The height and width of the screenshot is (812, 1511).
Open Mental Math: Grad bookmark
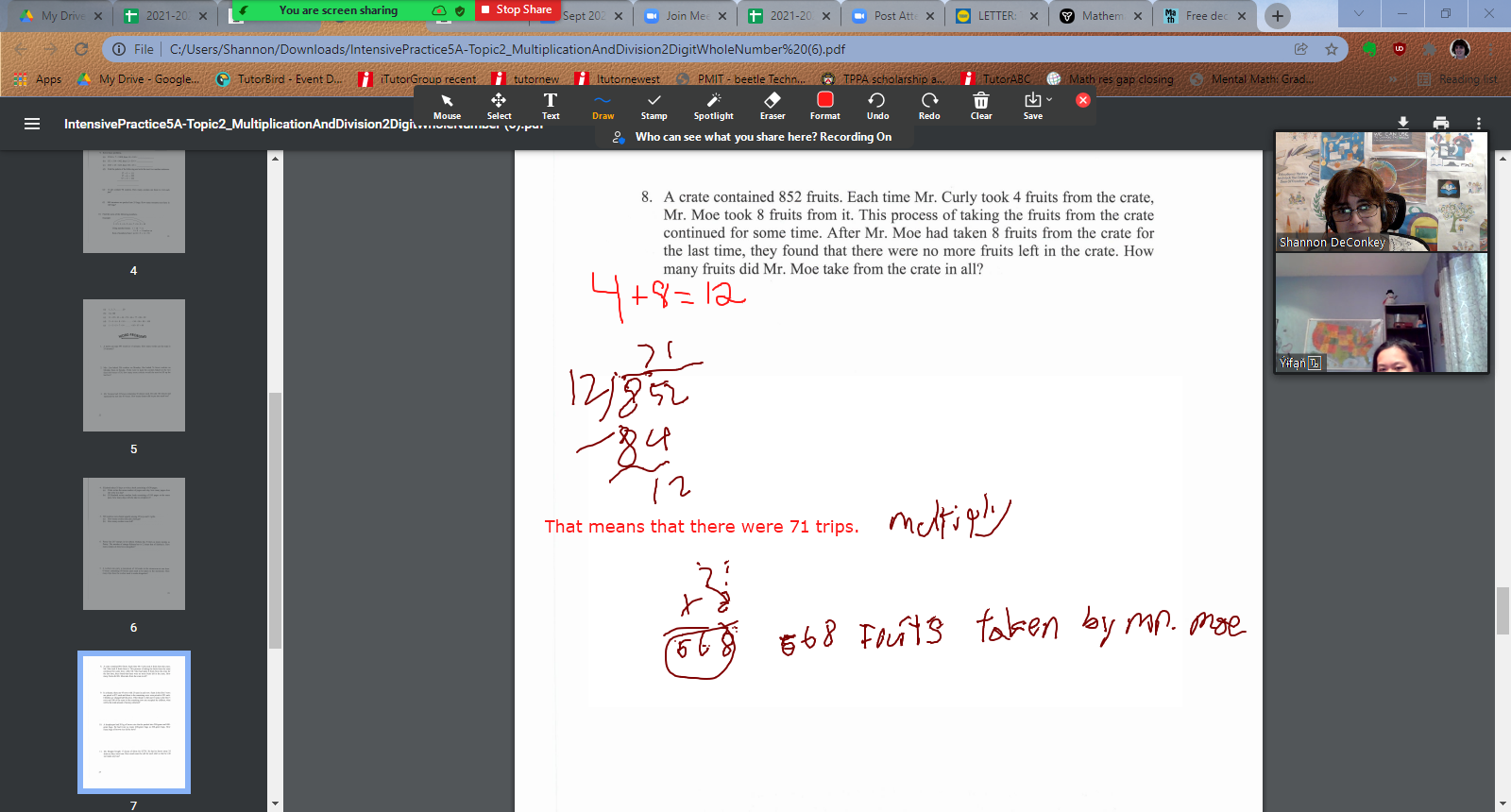point(1251,79)
